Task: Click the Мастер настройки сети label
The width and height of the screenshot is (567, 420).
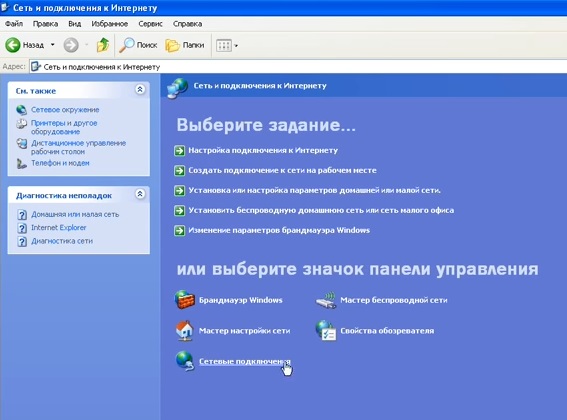Action: pos(244,331)
